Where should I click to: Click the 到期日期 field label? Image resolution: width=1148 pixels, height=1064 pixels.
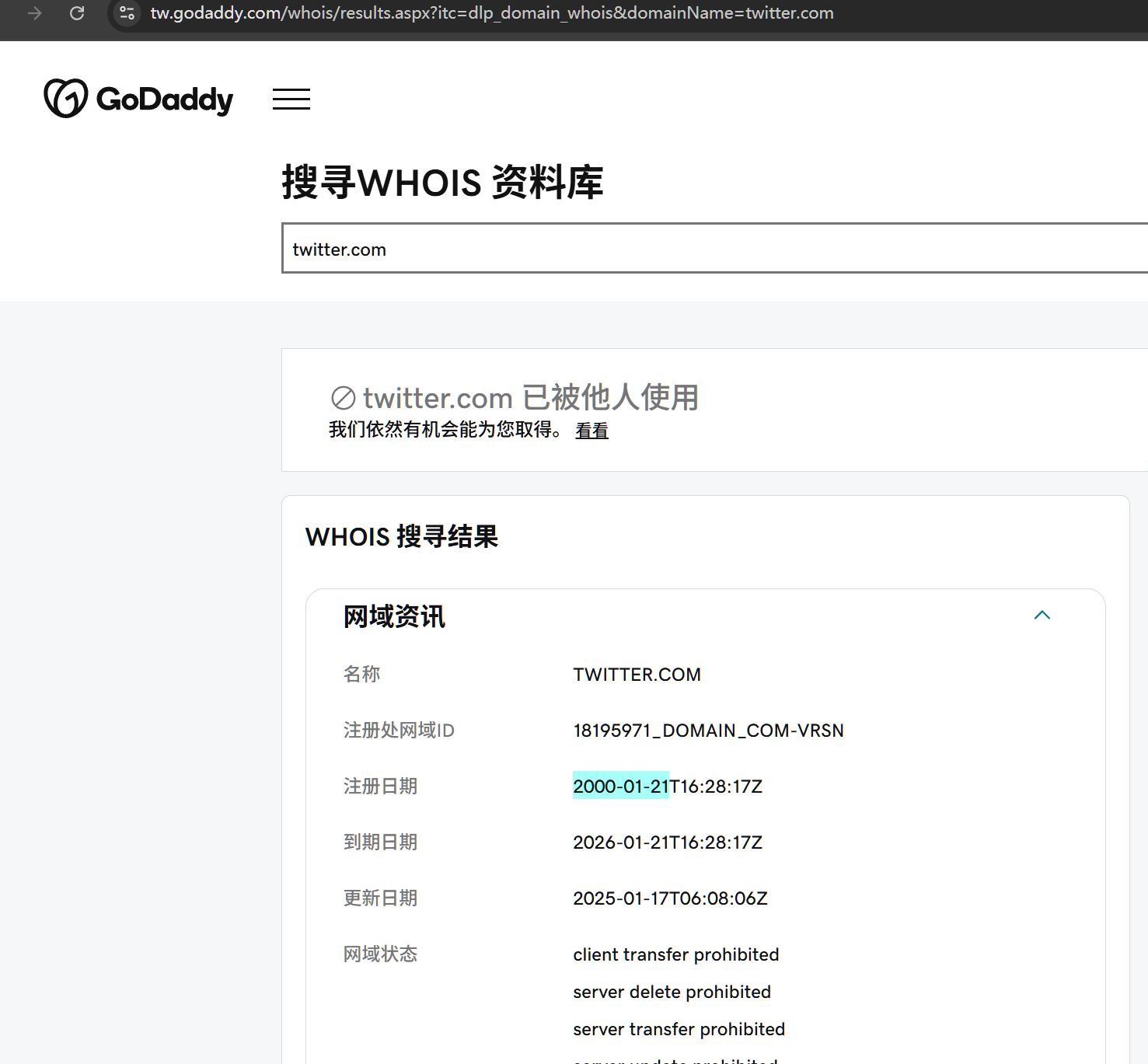click(x=381, y=842)
